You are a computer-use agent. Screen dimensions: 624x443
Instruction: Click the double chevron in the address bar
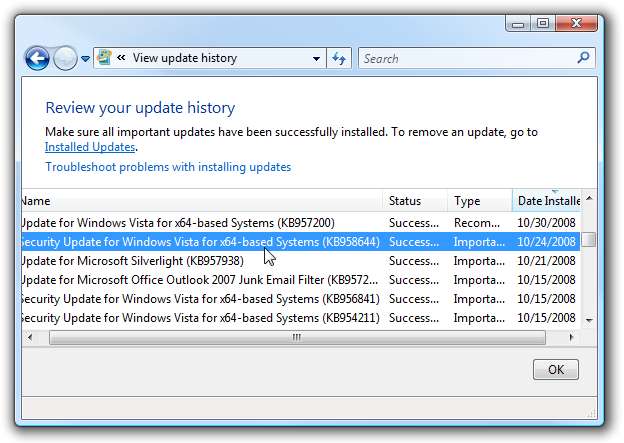(x=121, y=58)
